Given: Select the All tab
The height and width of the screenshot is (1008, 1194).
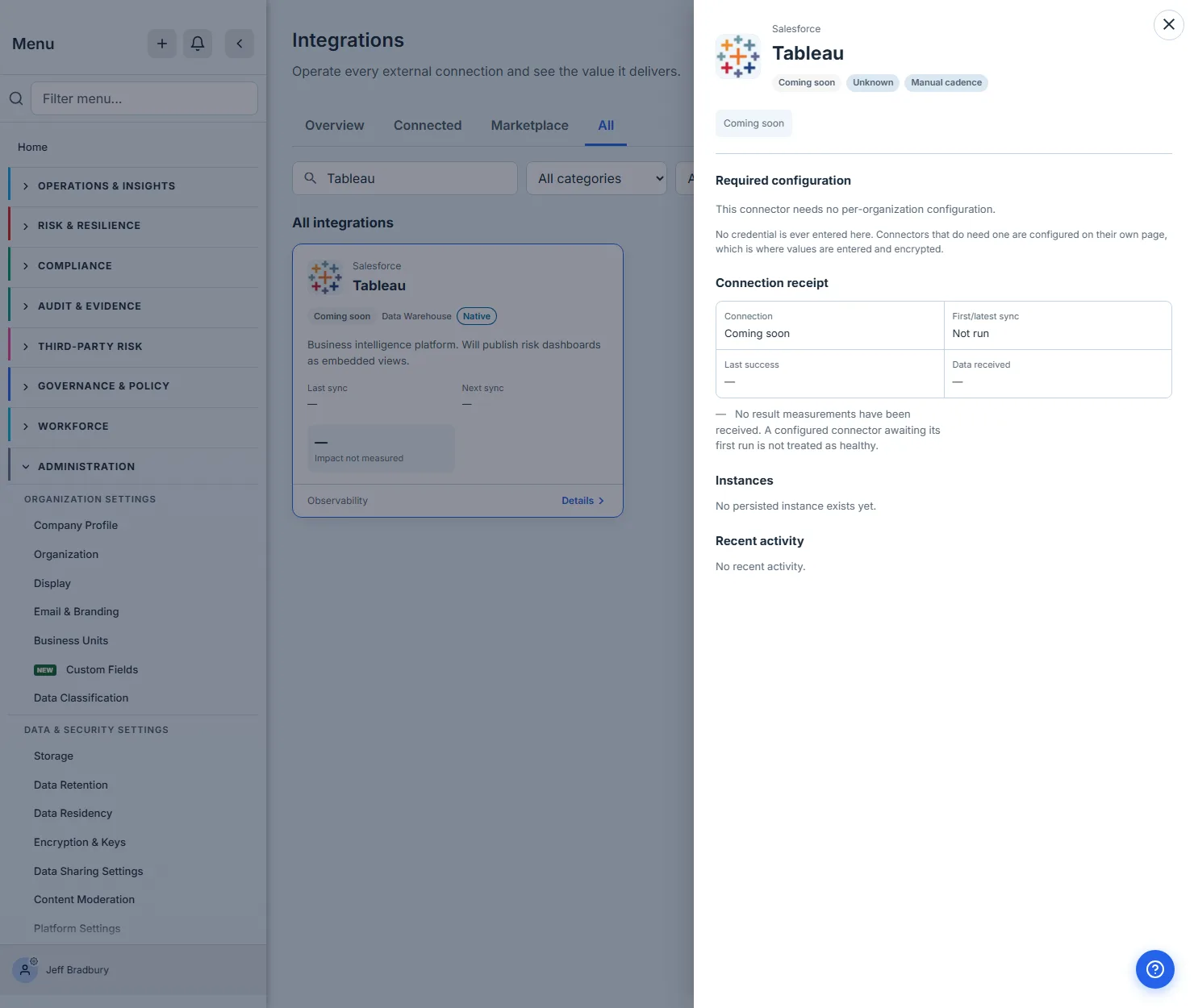Looking at the screenshot, I should [x=606, y=126].
